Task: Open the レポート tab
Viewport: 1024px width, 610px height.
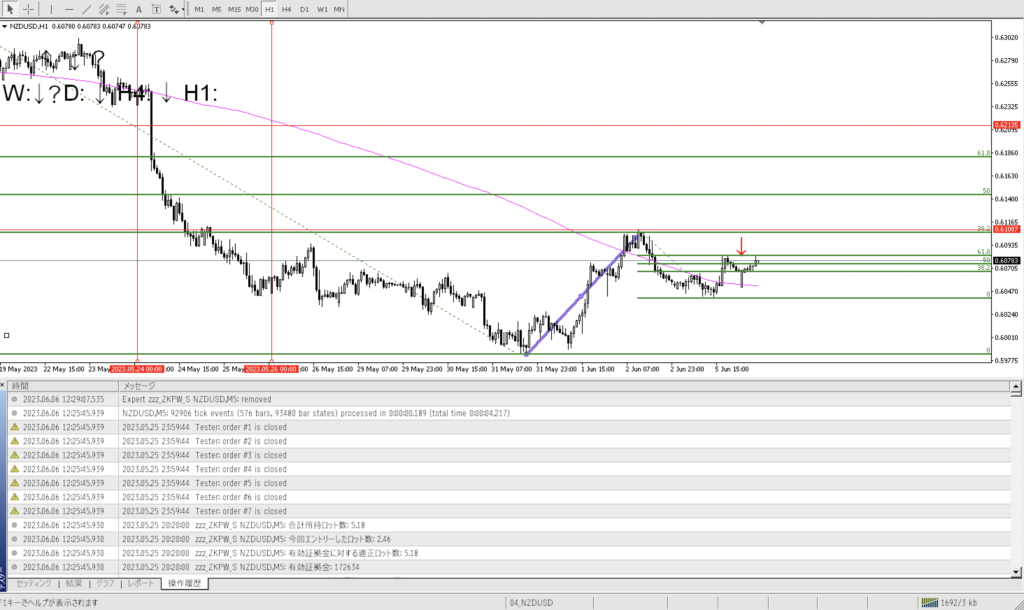Action: pos(139,583)
